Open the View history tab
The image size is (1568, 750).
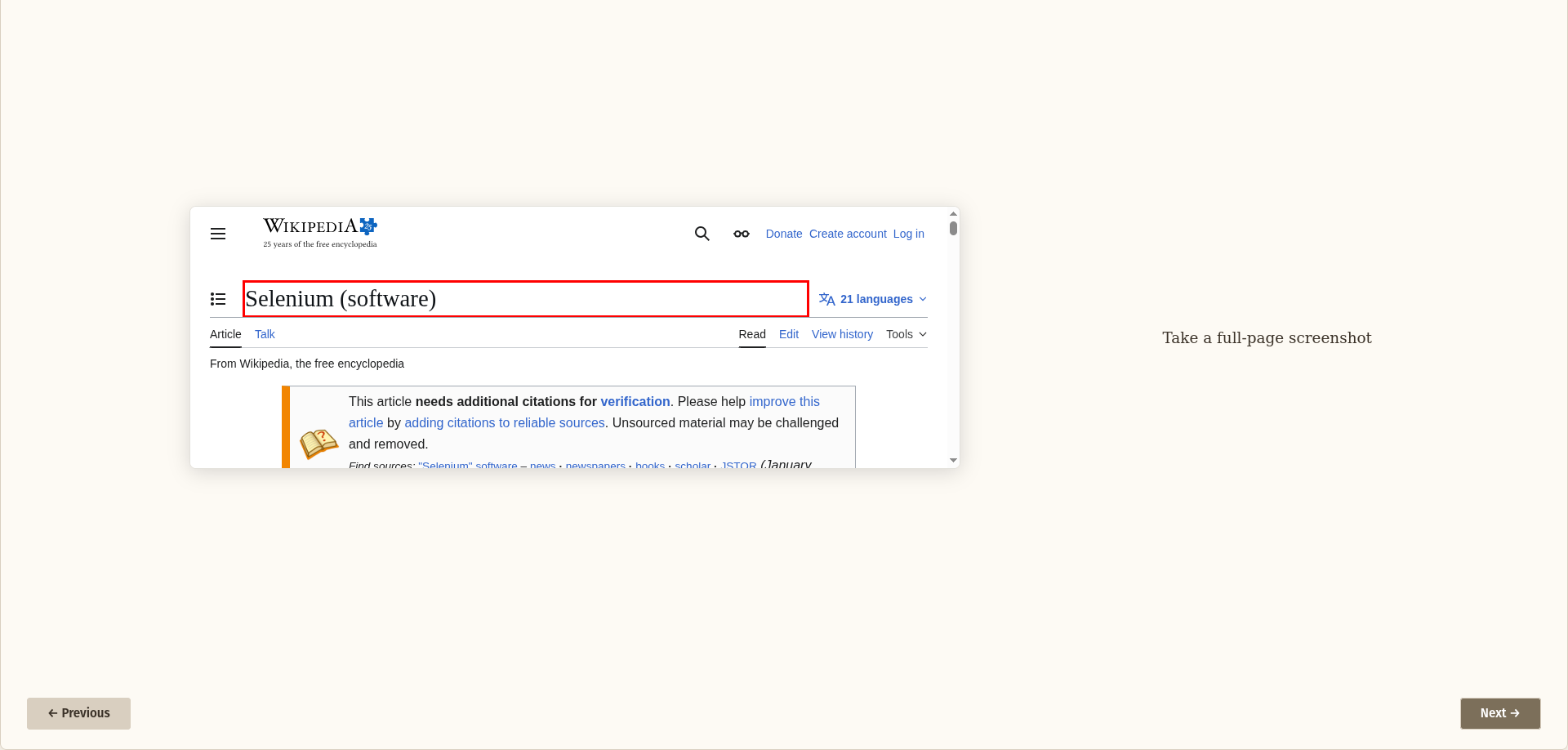coord(842,334)
